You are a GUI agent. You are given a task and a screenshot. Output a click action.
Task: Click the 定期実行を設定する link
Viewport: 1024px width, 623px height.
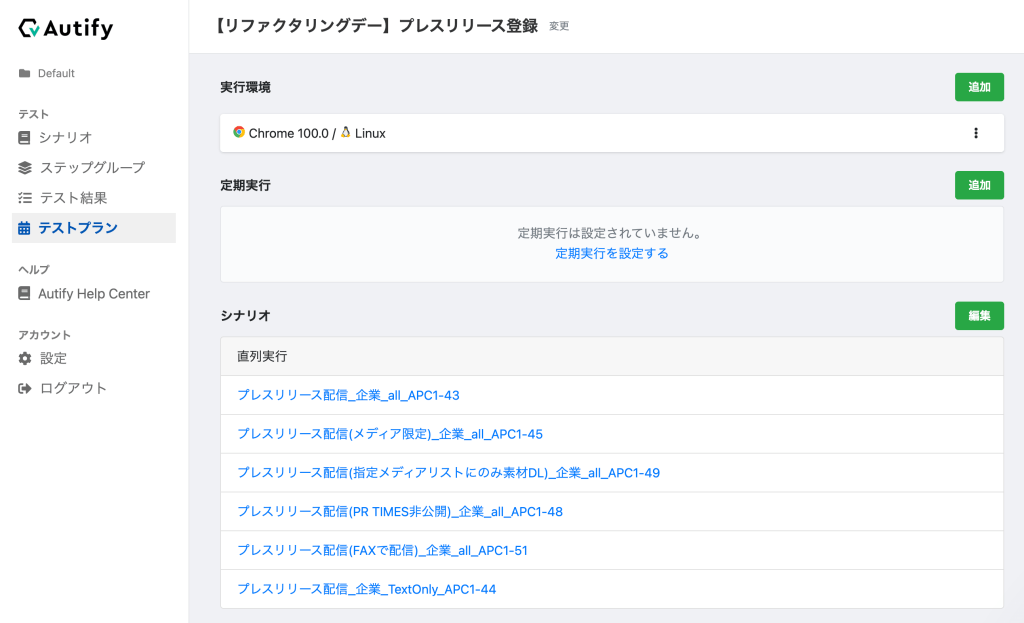(612, 253)
